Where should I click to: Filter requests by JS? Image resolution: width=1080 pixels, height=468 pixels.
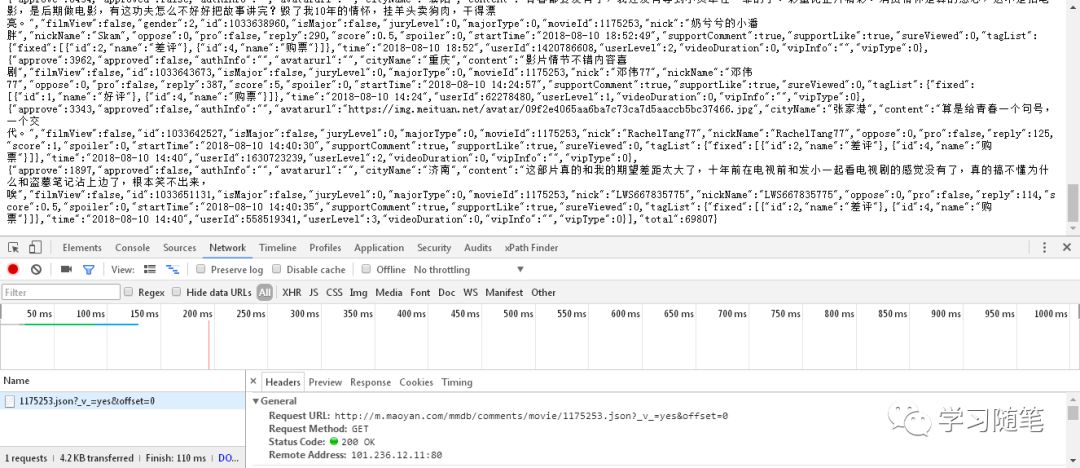point(313,292)
